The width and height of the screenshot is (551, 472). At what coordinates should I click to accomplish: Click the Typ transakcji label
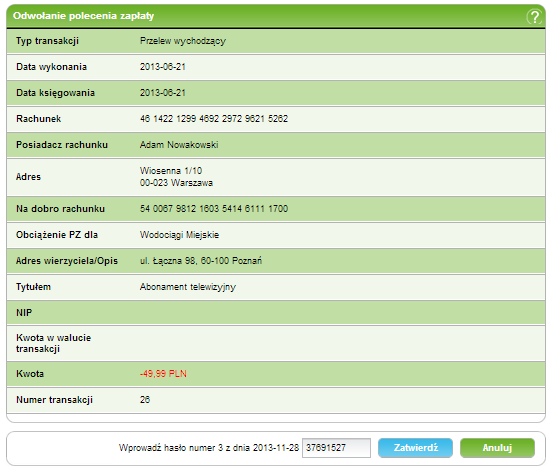pos(47,41)
